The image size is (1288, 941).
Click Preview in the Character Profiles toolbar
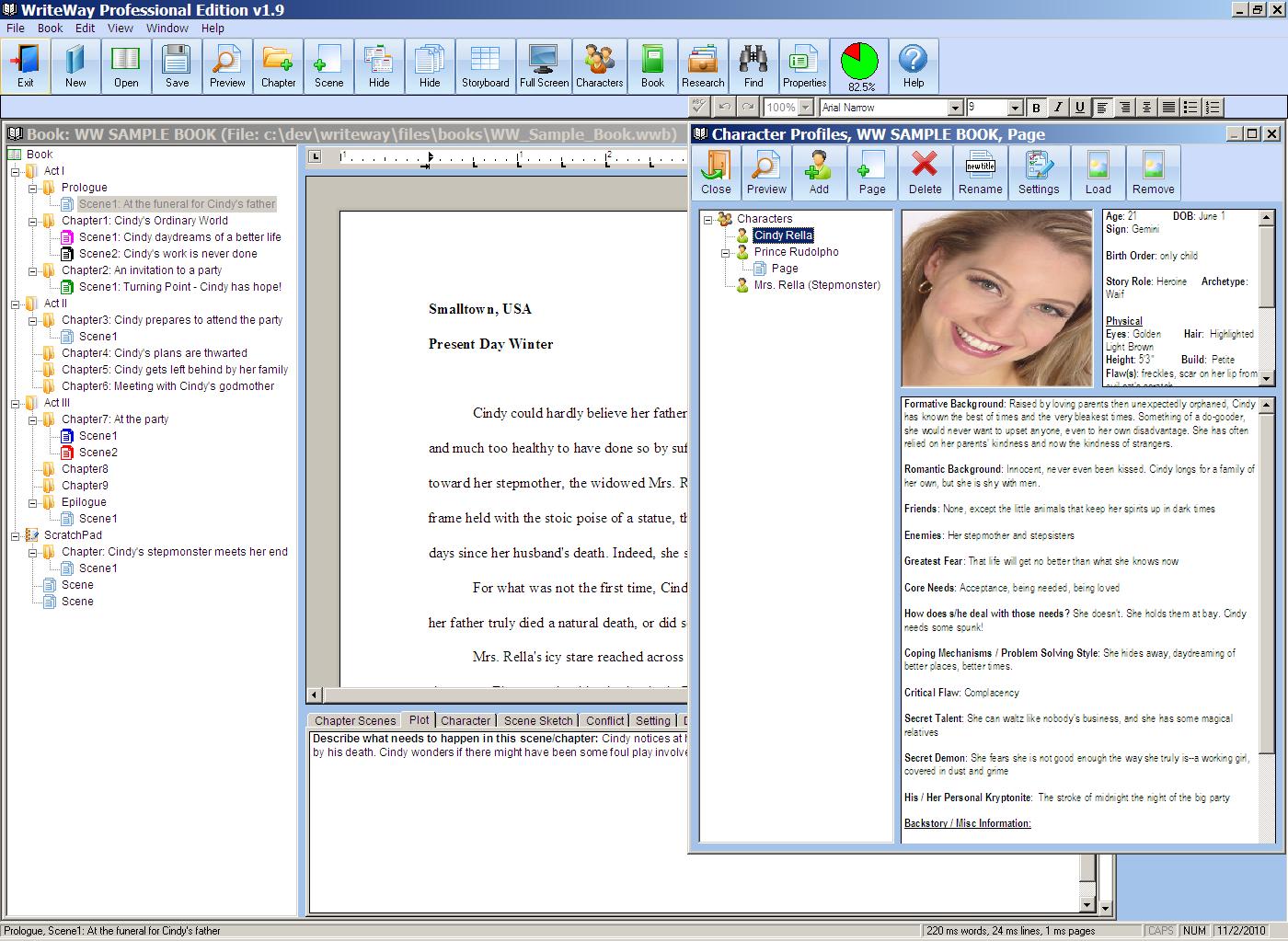[766, 173]
